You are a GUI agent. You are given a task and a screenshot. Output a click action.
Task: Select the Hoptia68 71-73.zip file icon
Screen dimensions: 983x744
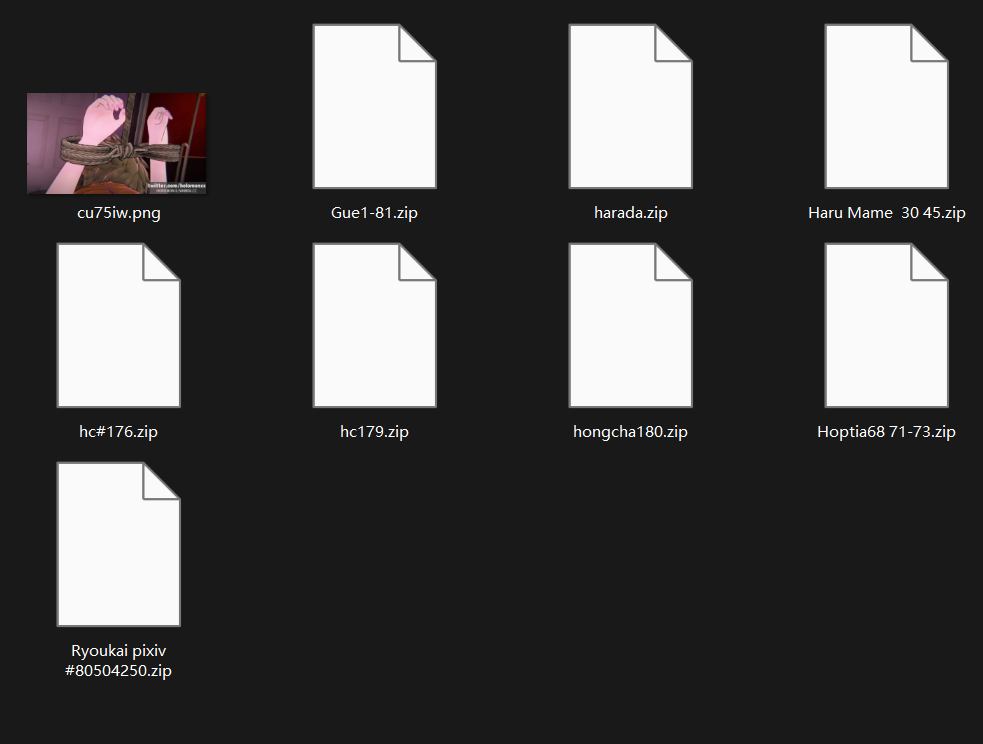(886, 326)
